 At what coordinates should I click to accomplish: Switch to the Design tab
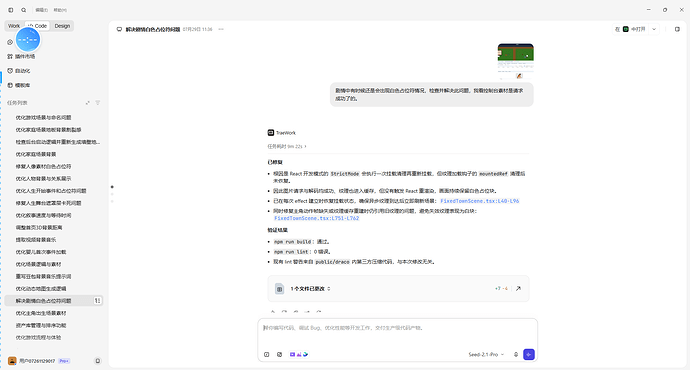pyautogui.click(x=62, y=26)
